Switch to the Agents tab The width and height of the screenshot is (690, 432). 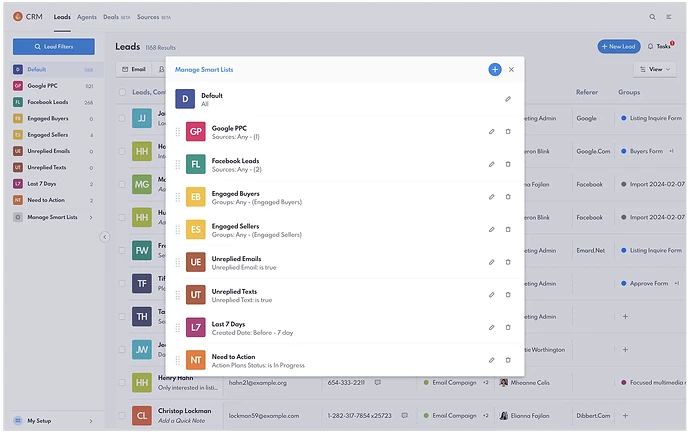point(87,17)
